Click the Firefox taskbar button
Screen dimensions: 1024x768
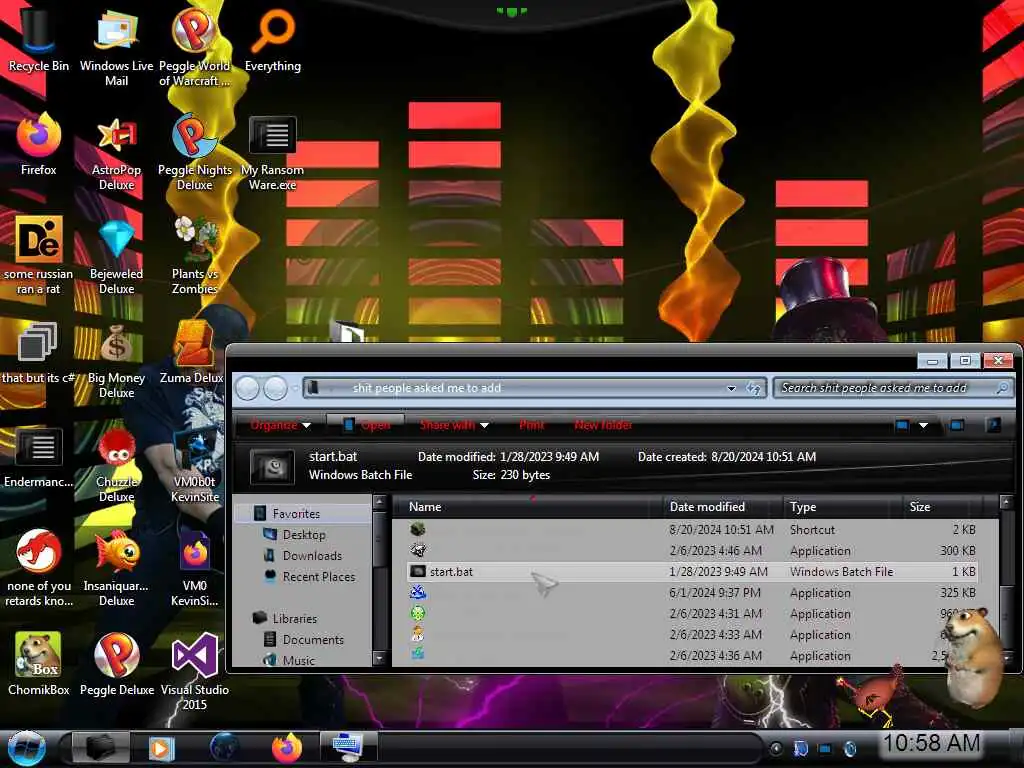286,748
